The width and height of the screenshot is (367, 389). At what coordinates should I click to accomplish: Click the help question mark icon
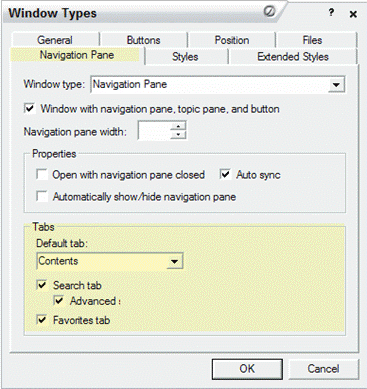click(x=331, y=13)
